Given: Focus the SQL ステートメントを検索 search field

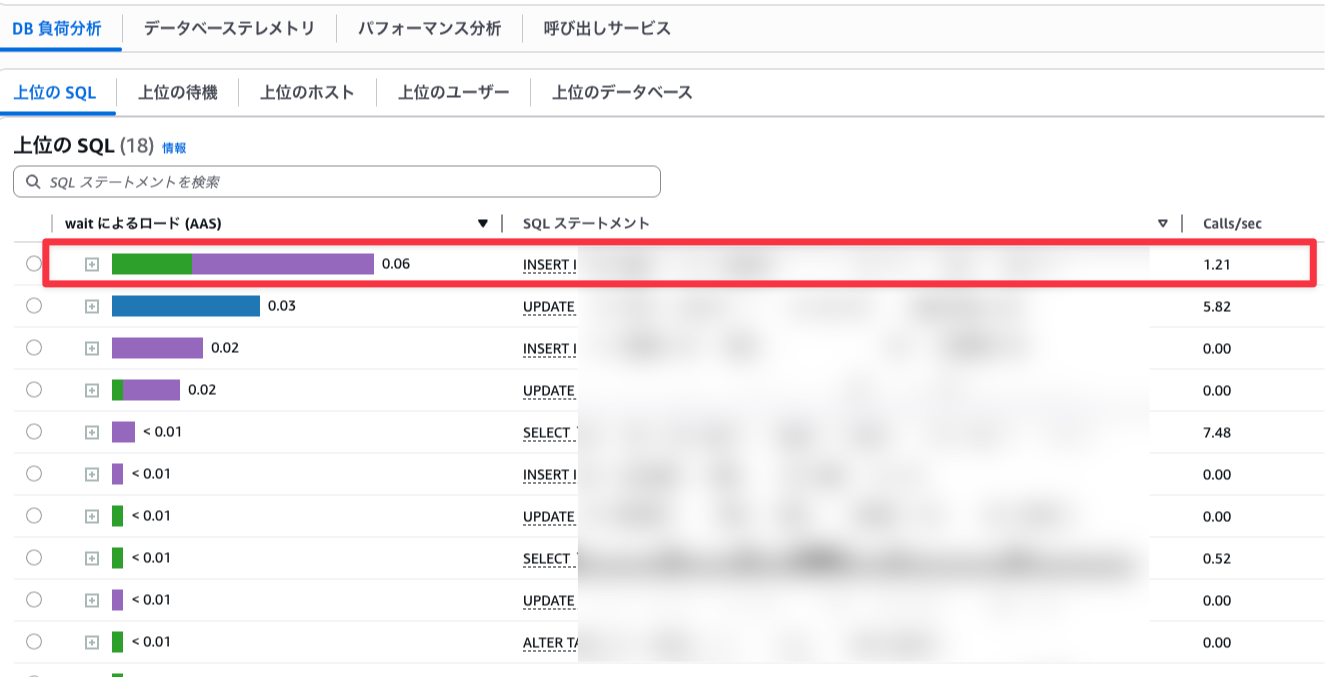Looking at the screenshot, I should tap(350, 182).
